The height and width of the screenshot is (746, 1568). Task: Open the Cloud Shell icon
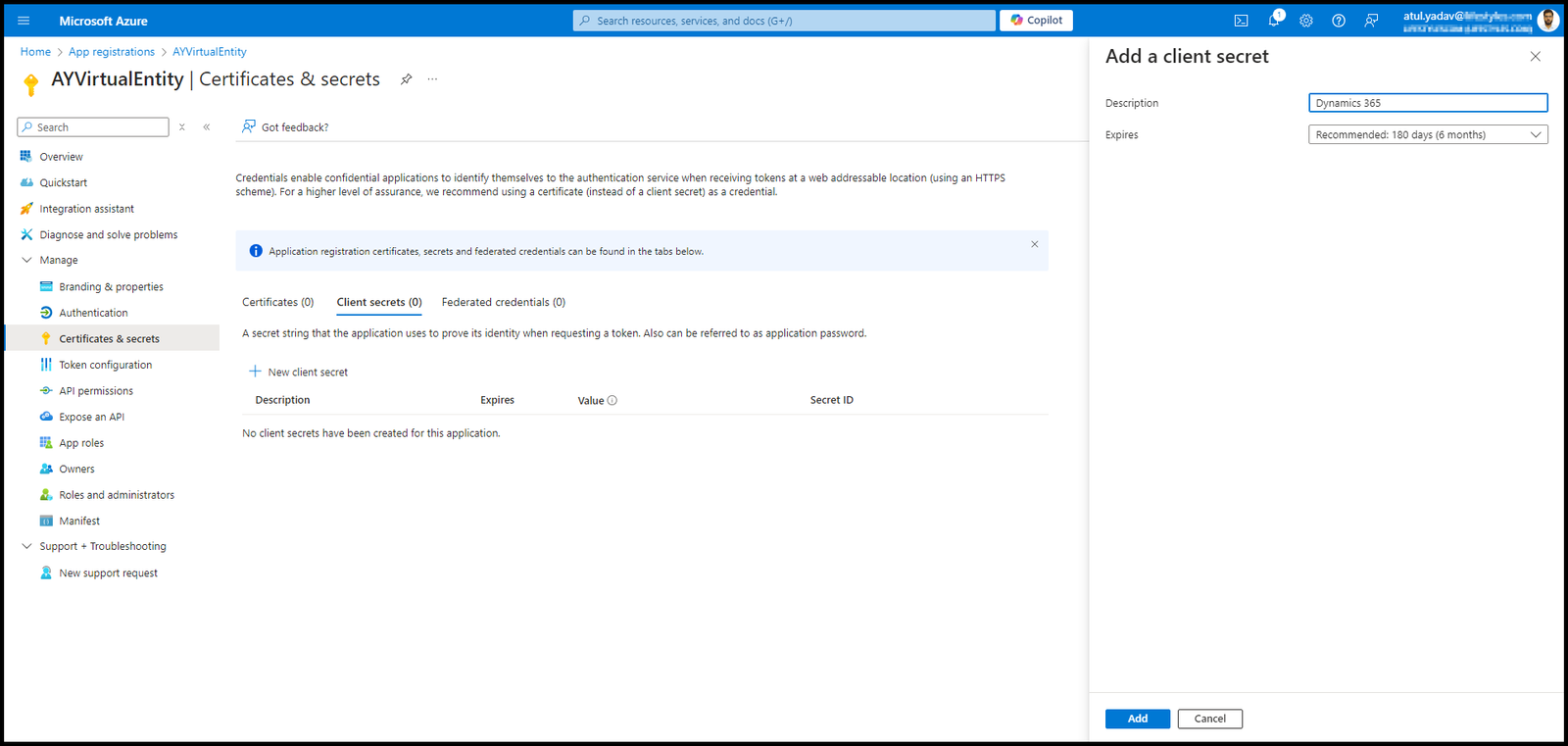(x=1241, y=21)
